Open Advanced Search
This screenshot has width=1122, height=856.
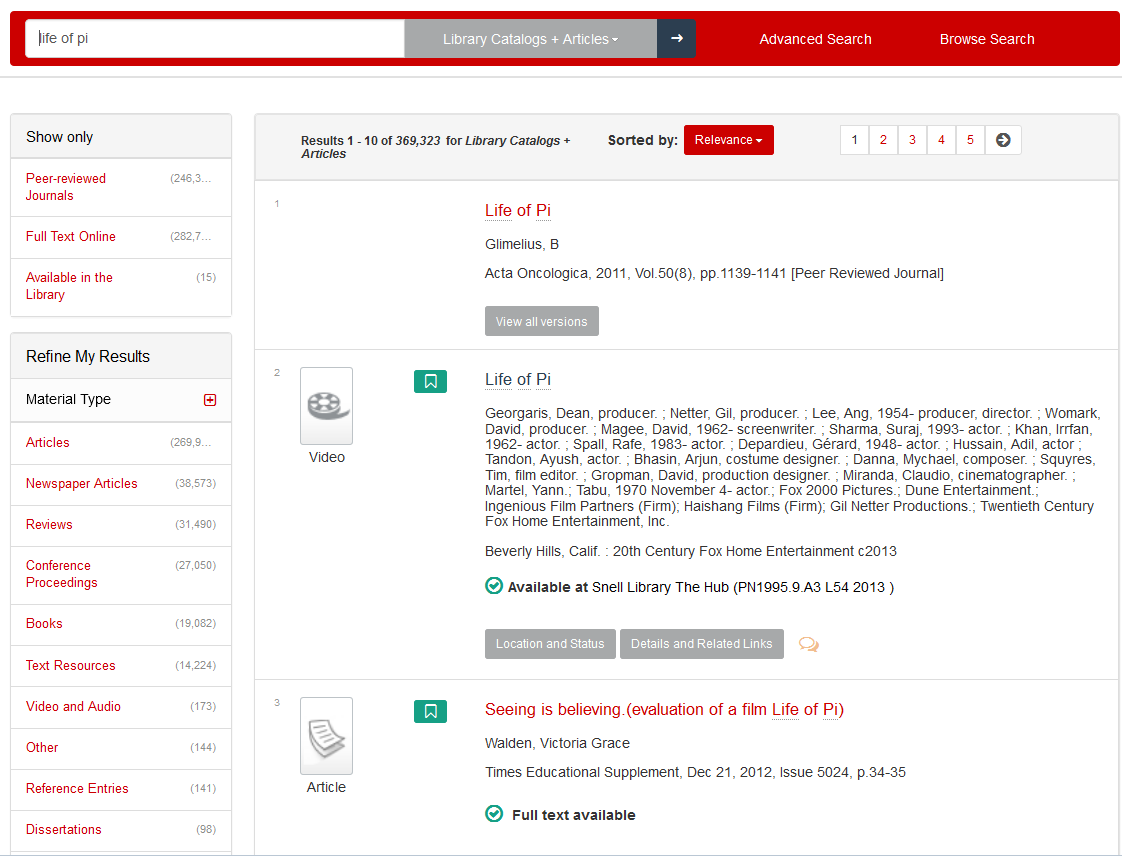(x=815, y=39)
